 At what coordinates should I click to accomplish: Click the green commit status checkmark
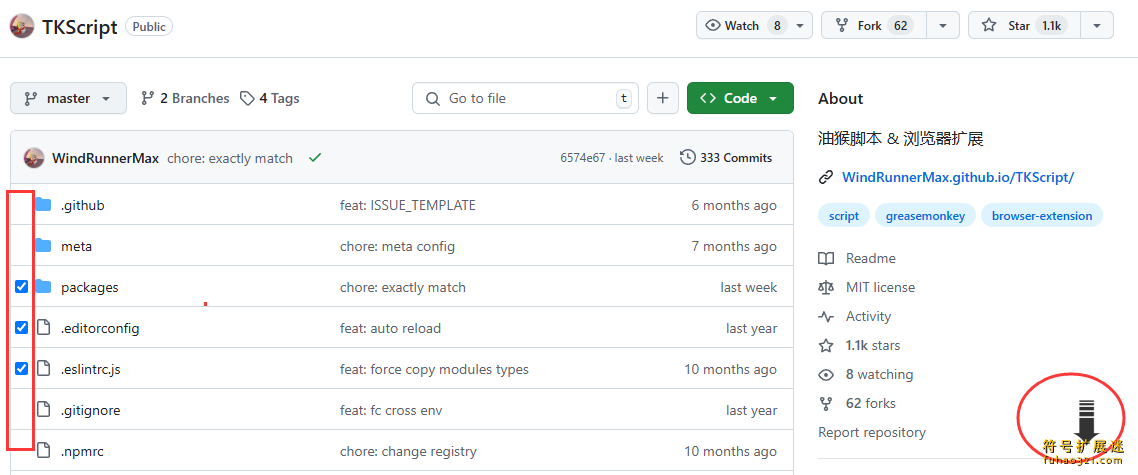(x=314, y=158)
